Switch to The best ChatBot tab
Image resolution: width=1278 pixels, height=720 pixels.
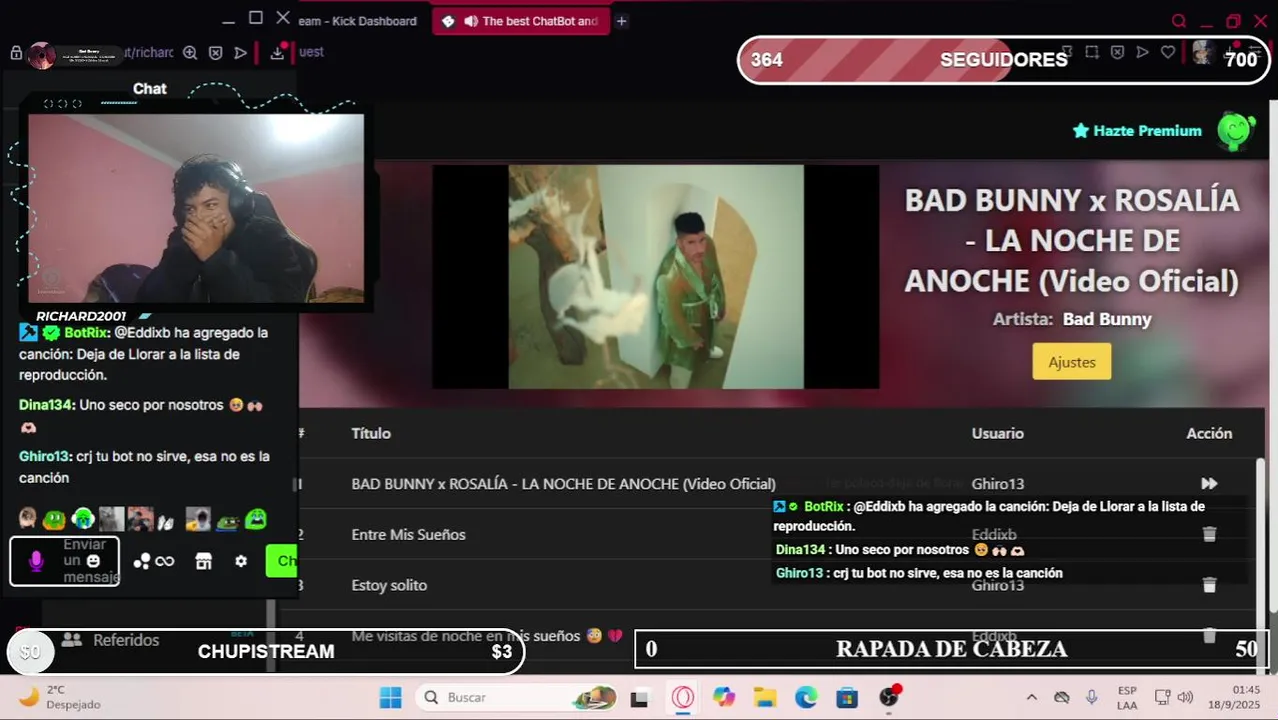[x=521, y=21]
